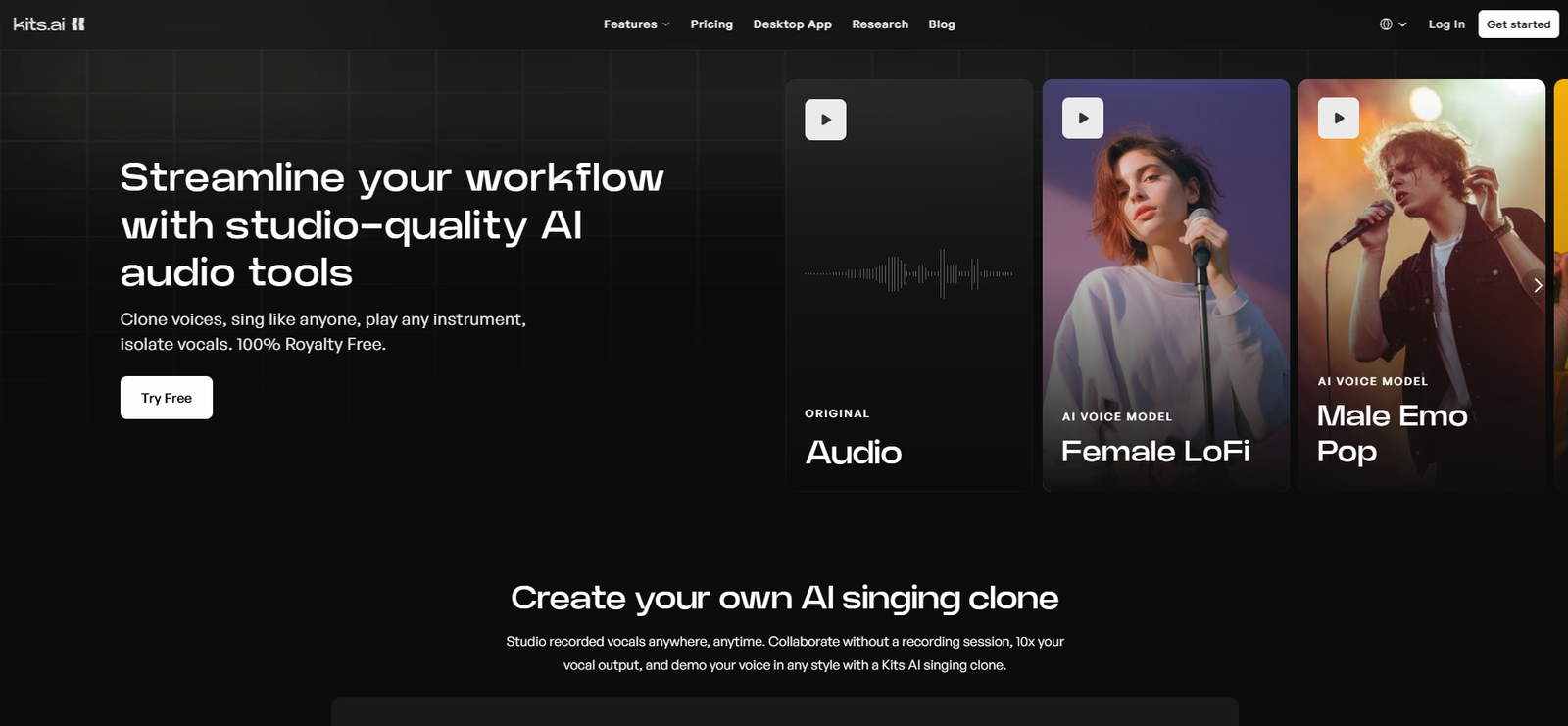
Task: Open the Pricing page
Action: pos(710,24)
